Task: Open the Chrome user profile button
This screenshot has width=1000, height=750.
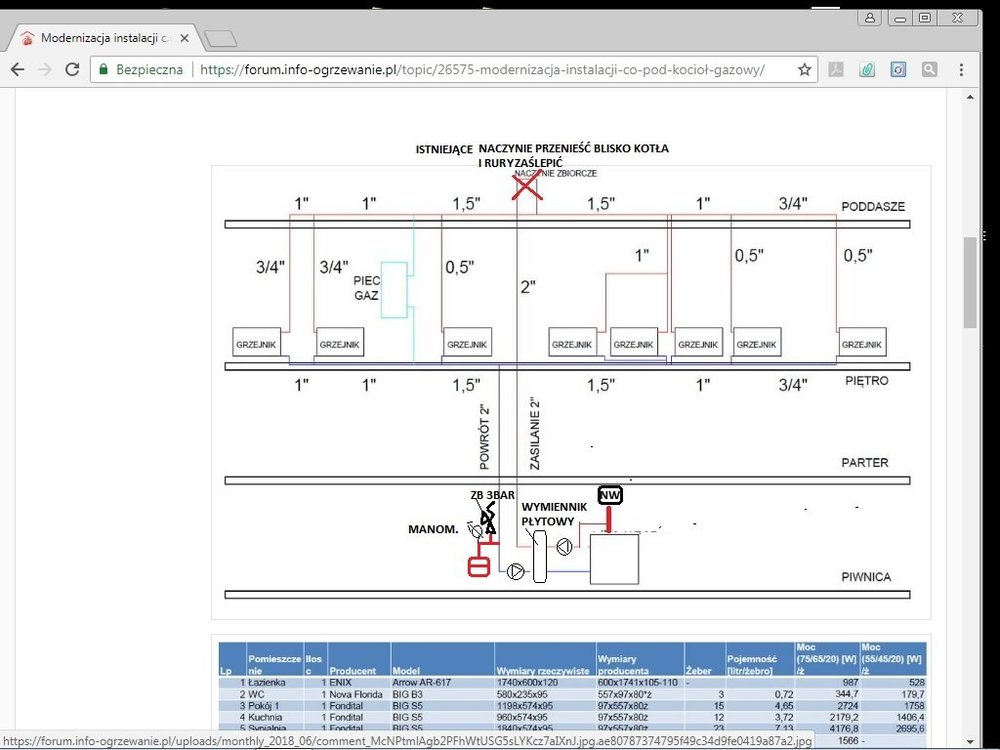Action: [x=870, y=17]
